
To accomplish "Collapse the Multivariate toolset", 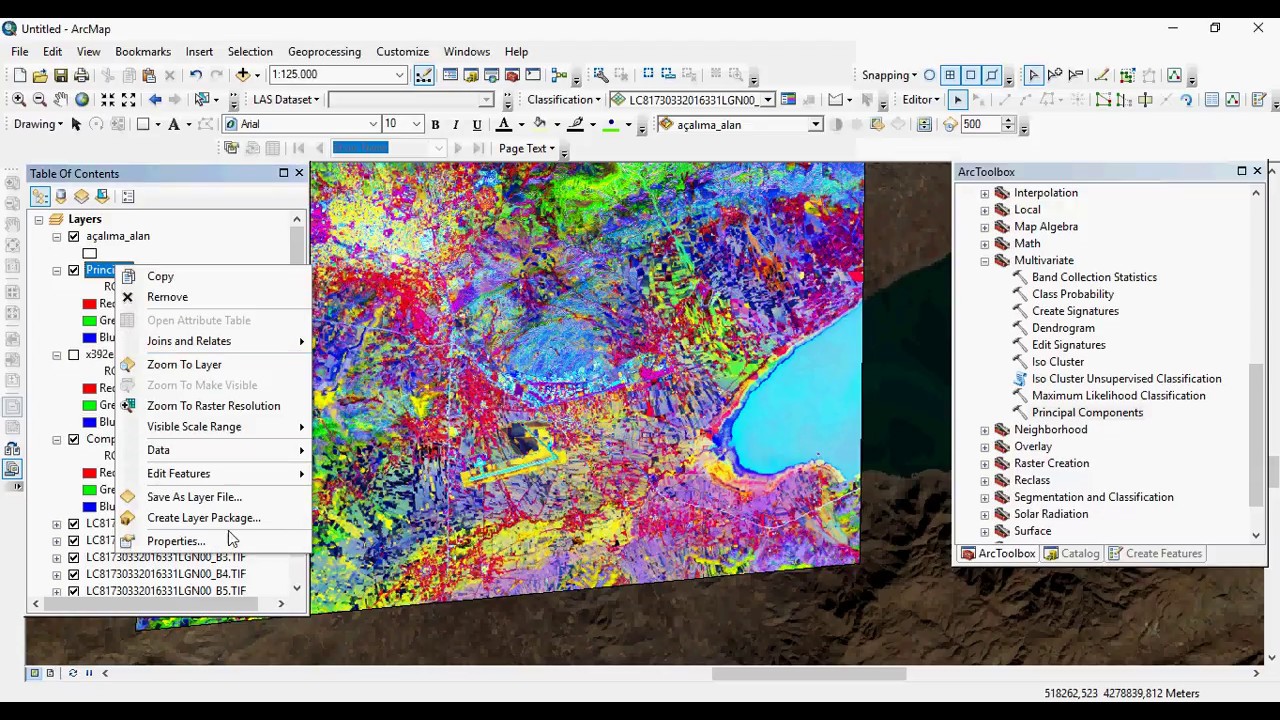I will (x=985, y=261).
